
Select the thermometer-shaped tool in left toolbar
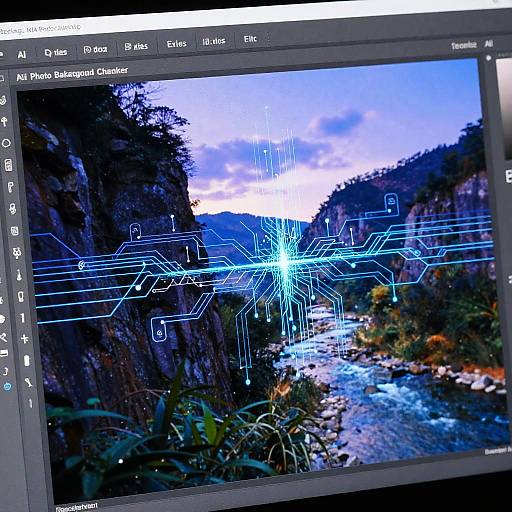point(19,275)
